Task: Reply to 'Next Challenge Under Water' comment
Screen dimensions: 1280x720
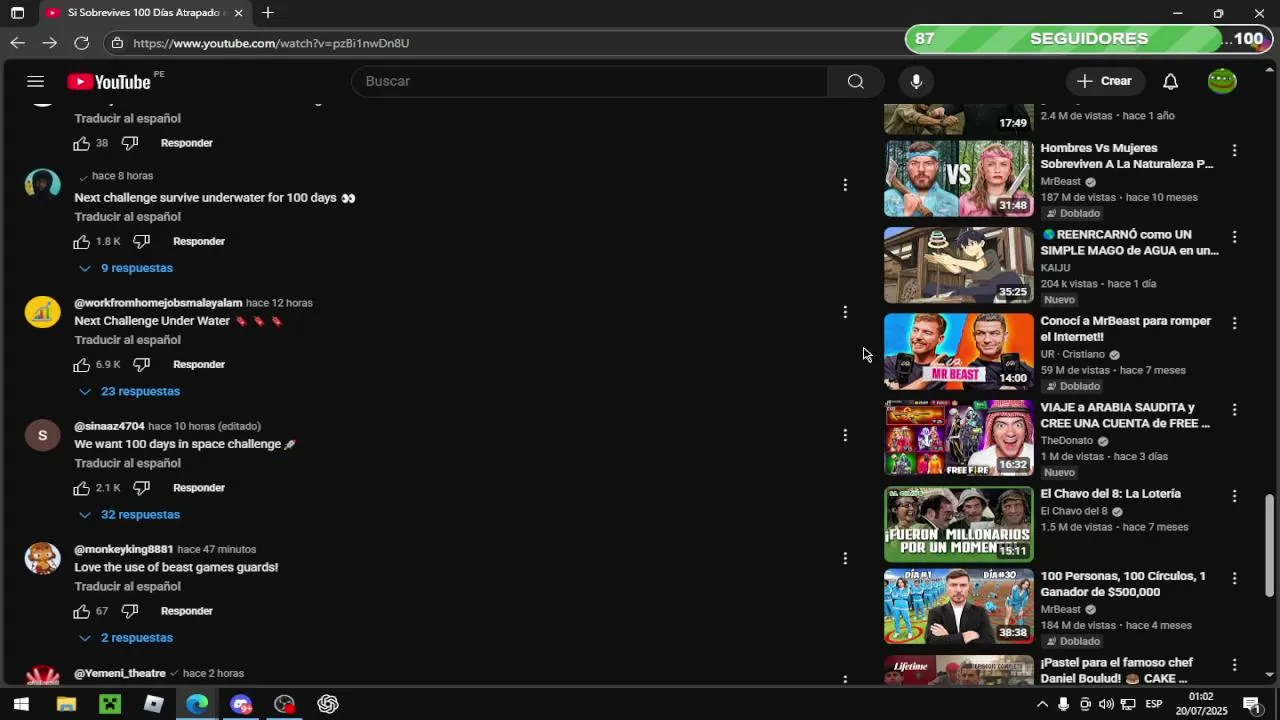Action: click(x=199, y=364)
